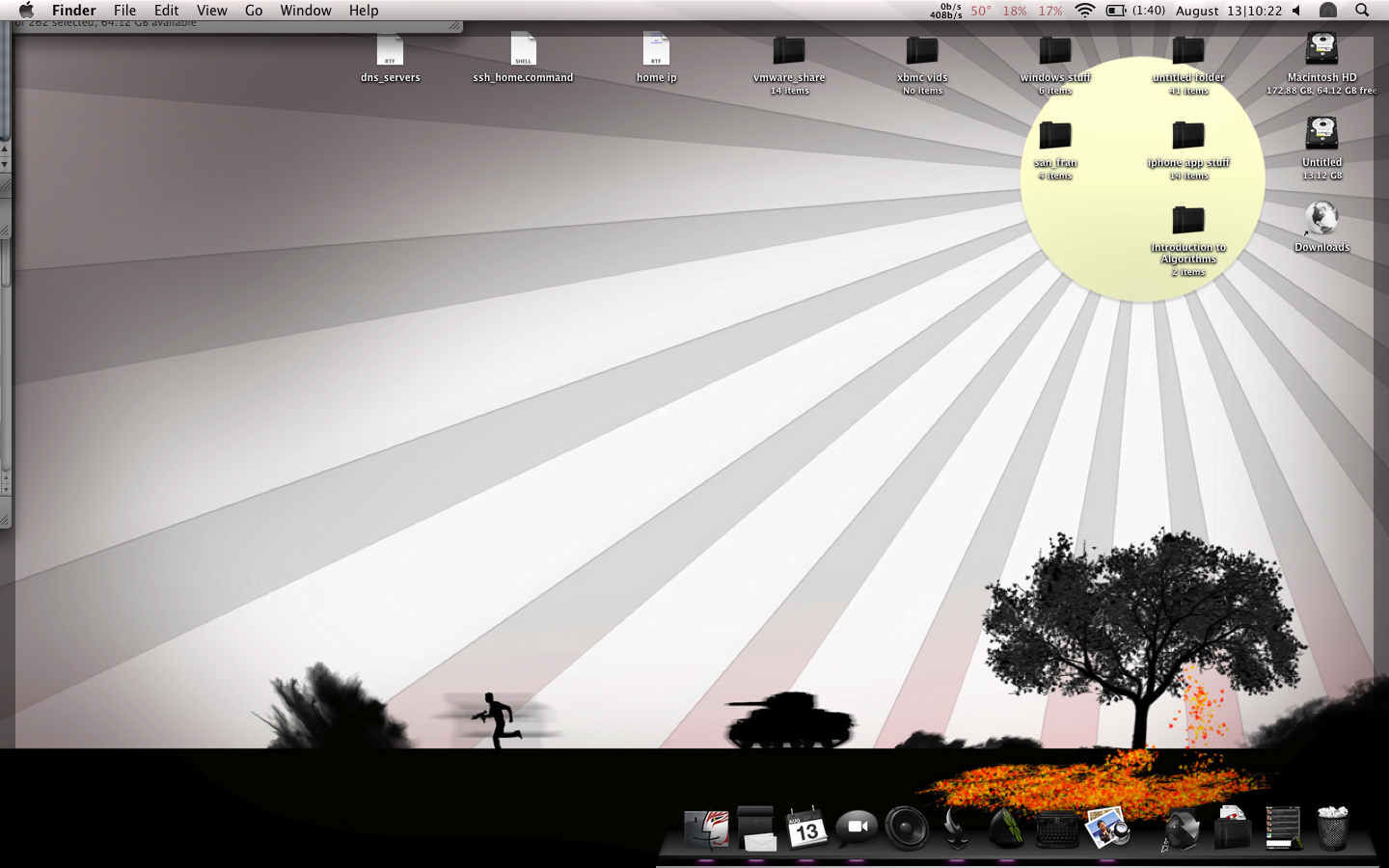This screenshot has width=1389, height=868.
Task: Open the Edit menu
Action: tap(166, 11)
